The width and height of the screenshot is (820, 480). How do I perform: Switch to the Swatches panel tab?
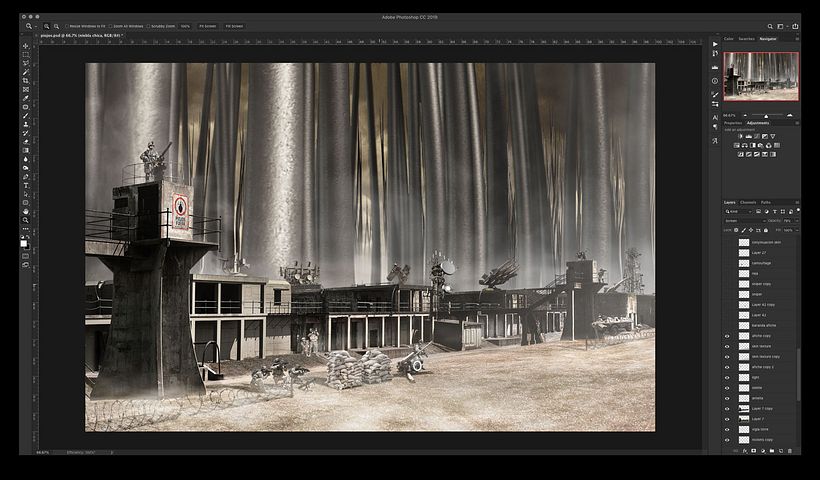click(746, 39)
